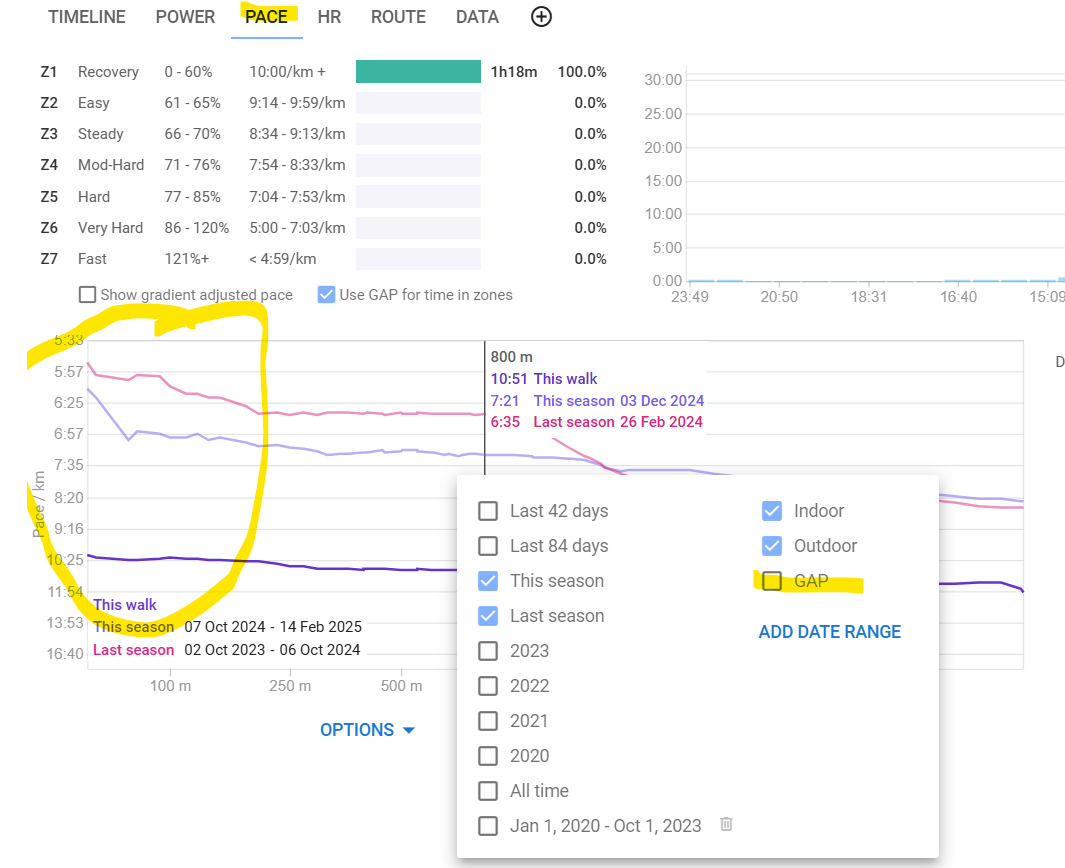Check the Jan 1, 2020 - Oct 1, 2023 range
This screenshot has width=1065, height=868.
coord(488,826)
